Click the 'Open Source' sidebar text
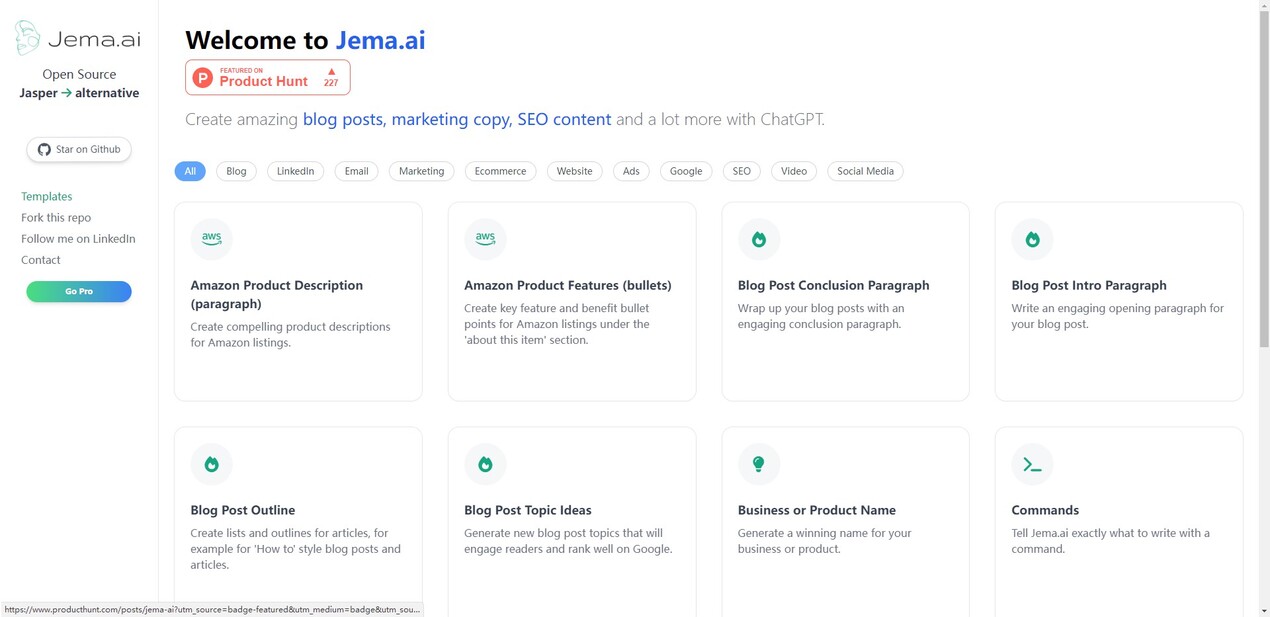Viewport: 1270px width, 617px height. pyautogui.click(x=79, y=74)
